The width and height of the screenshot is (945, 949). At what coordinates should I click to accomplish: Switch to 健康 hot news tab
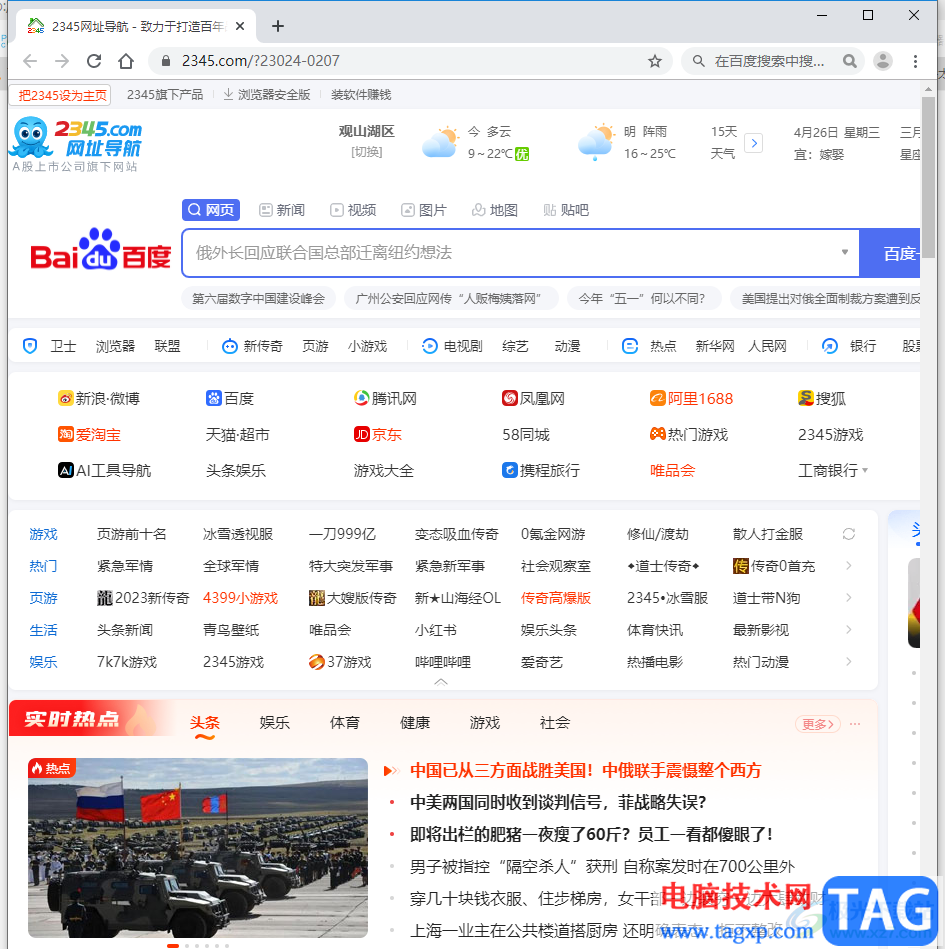(x=415, y=723)
